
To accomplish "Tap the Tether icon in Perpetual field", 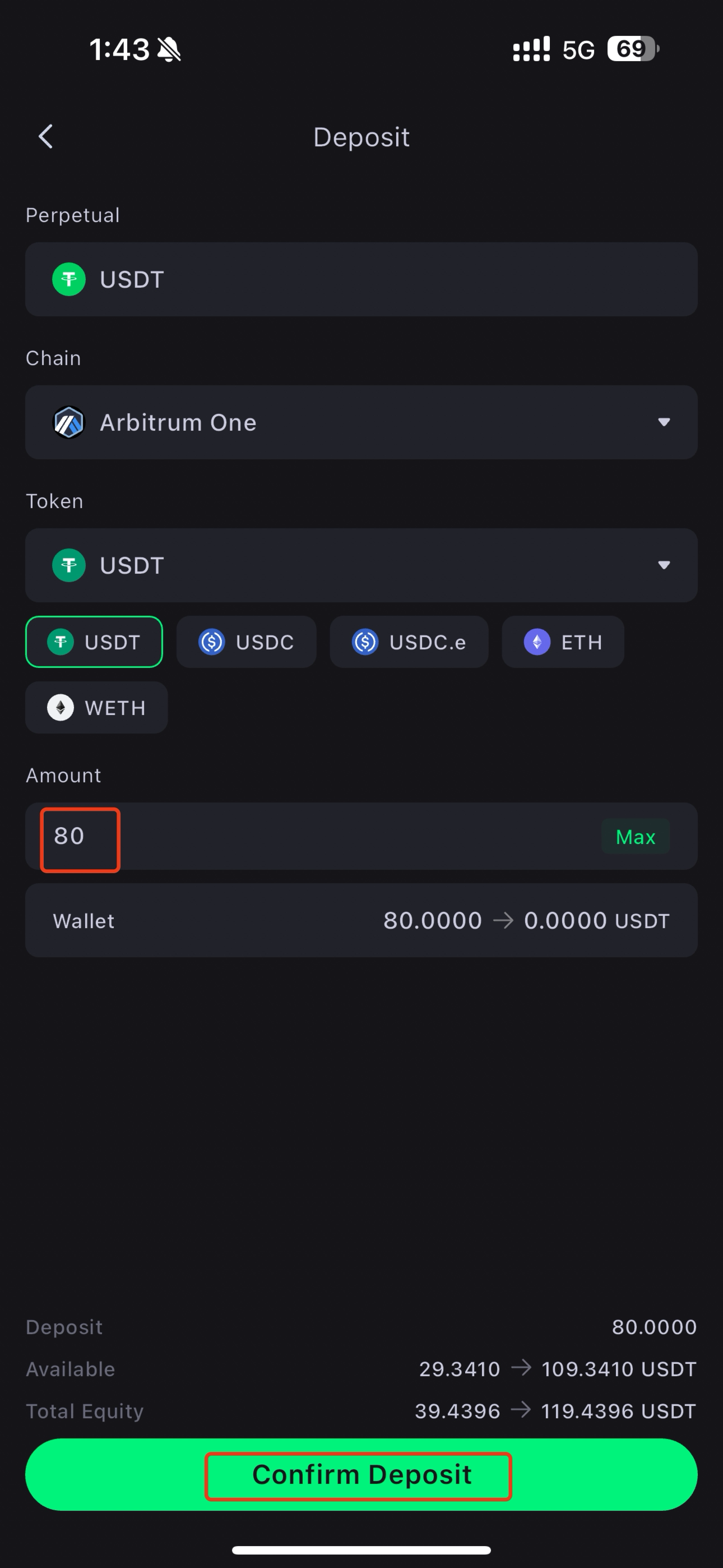I will tap(69, 279).
